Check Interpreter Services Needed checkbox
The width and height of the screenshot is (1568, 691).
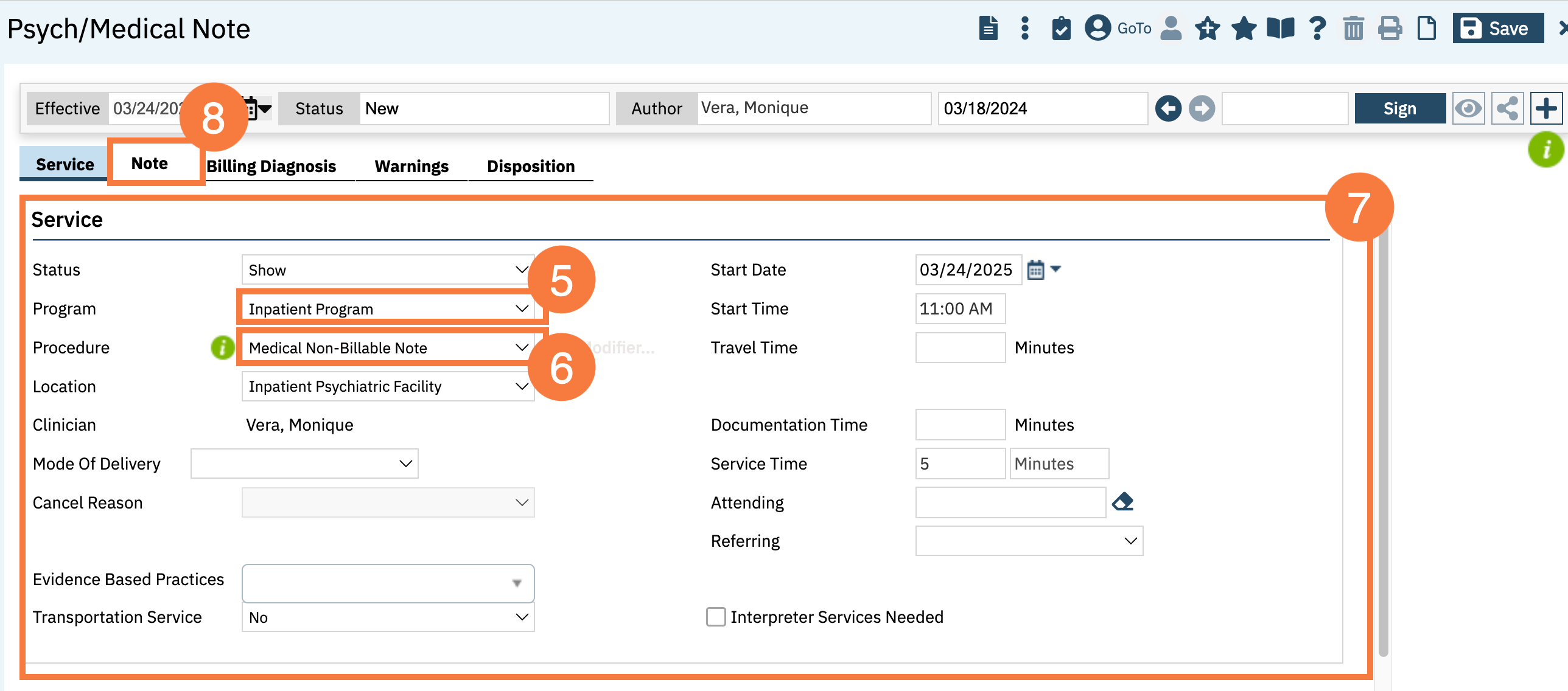[716, 617]
